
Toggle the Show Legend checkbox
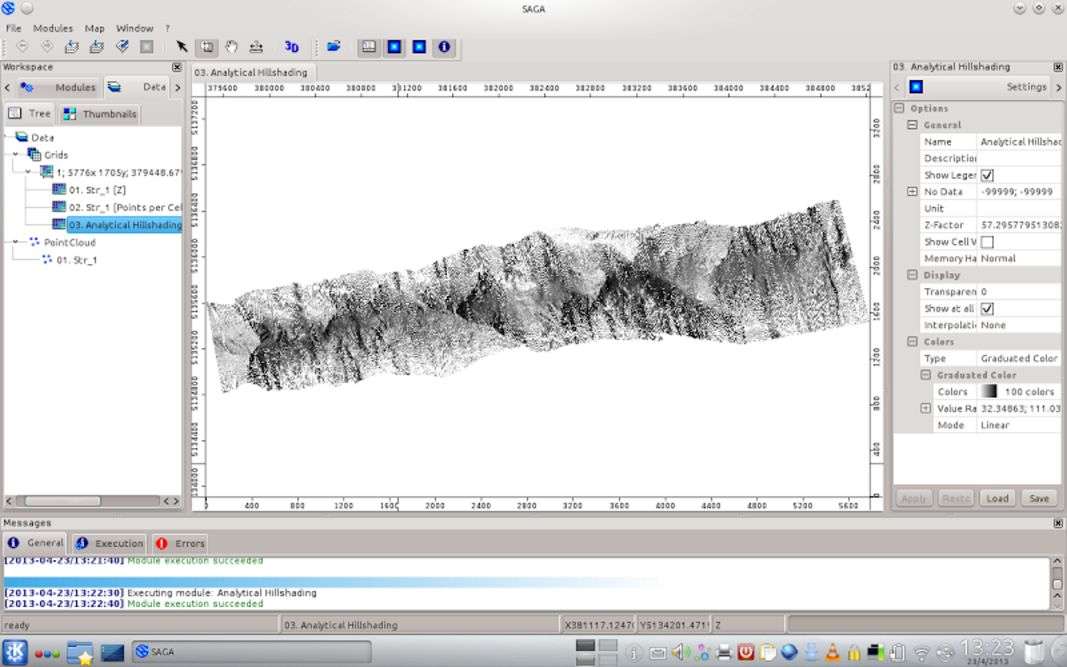[987, 175]
